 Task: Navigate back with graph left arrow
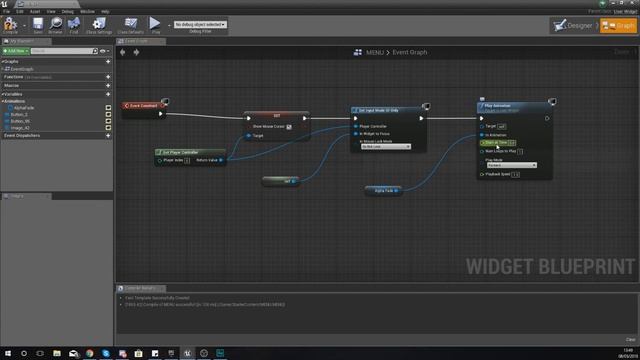(122, 52)
